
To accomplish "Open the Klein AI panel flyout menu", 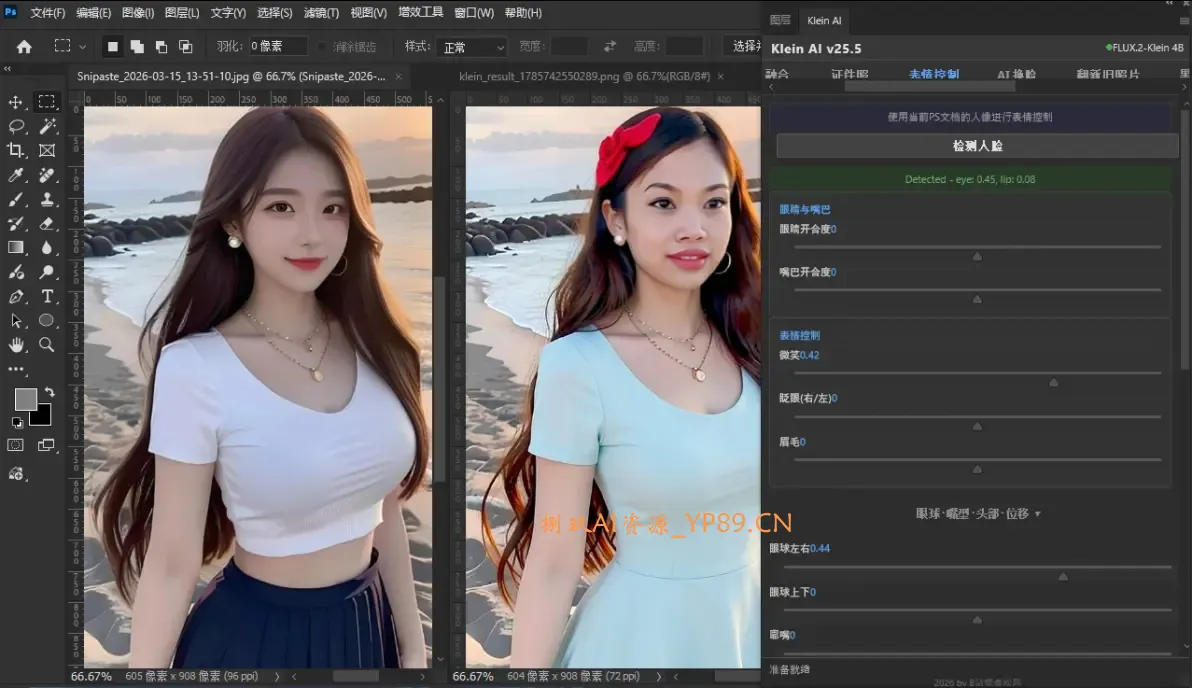I will click(x=1184, y=21).
